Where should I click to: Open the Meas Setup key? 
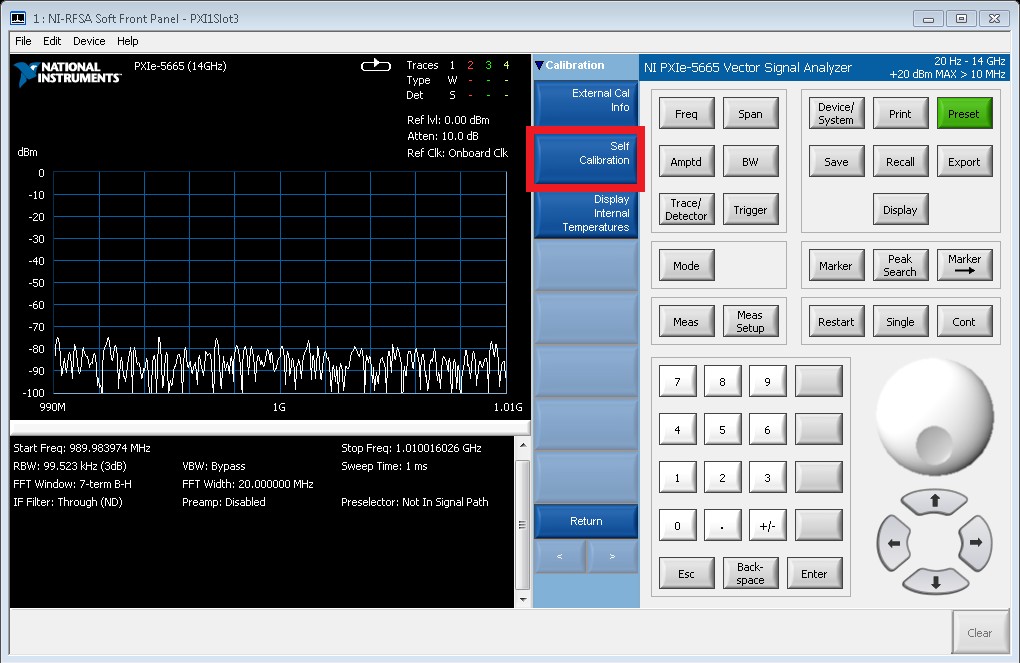tap(751, 320)
